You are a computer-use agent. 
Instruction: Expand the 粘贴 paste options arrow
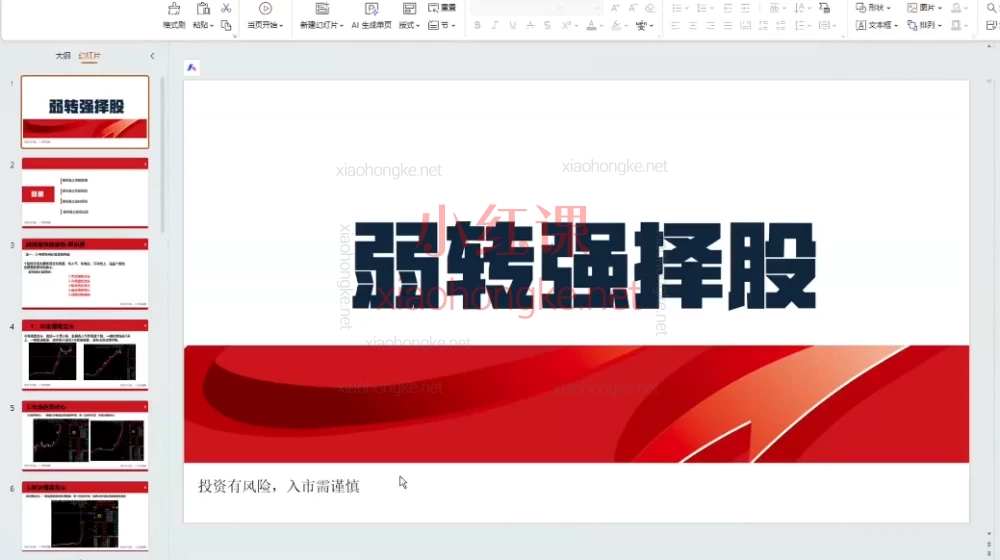point(212,26)
